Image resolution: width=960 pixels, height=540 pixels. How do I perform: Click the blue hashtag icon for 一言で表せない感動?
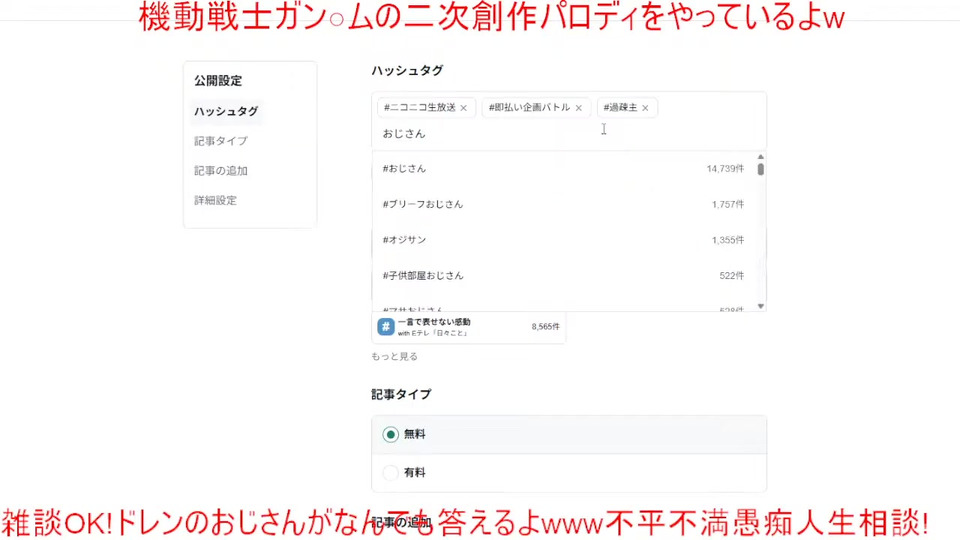(386, 327)
